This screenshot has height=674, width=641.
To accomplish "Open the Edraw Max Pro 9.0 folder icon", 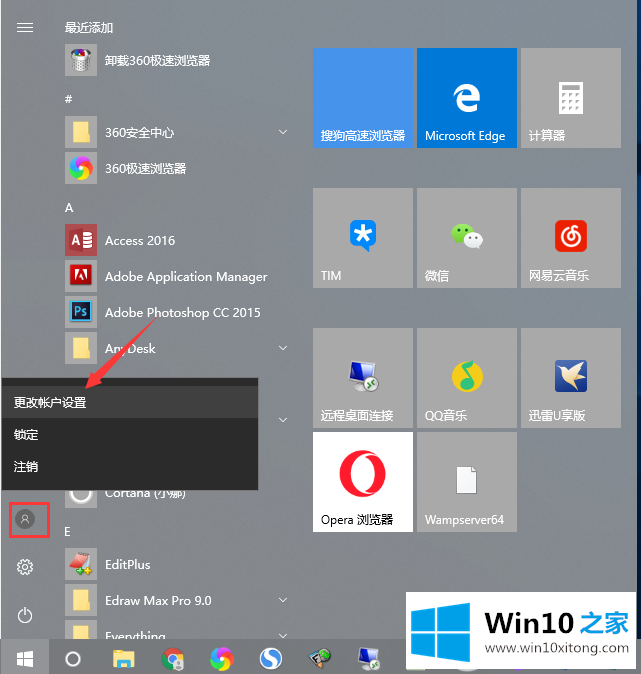I will pos(81,600).
